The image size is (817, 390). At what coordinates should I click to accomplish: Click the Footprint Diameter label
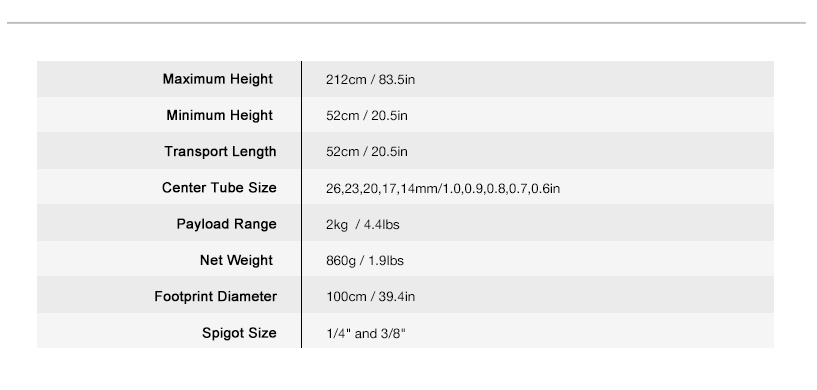pyautogui.click(x=215, y=297)
